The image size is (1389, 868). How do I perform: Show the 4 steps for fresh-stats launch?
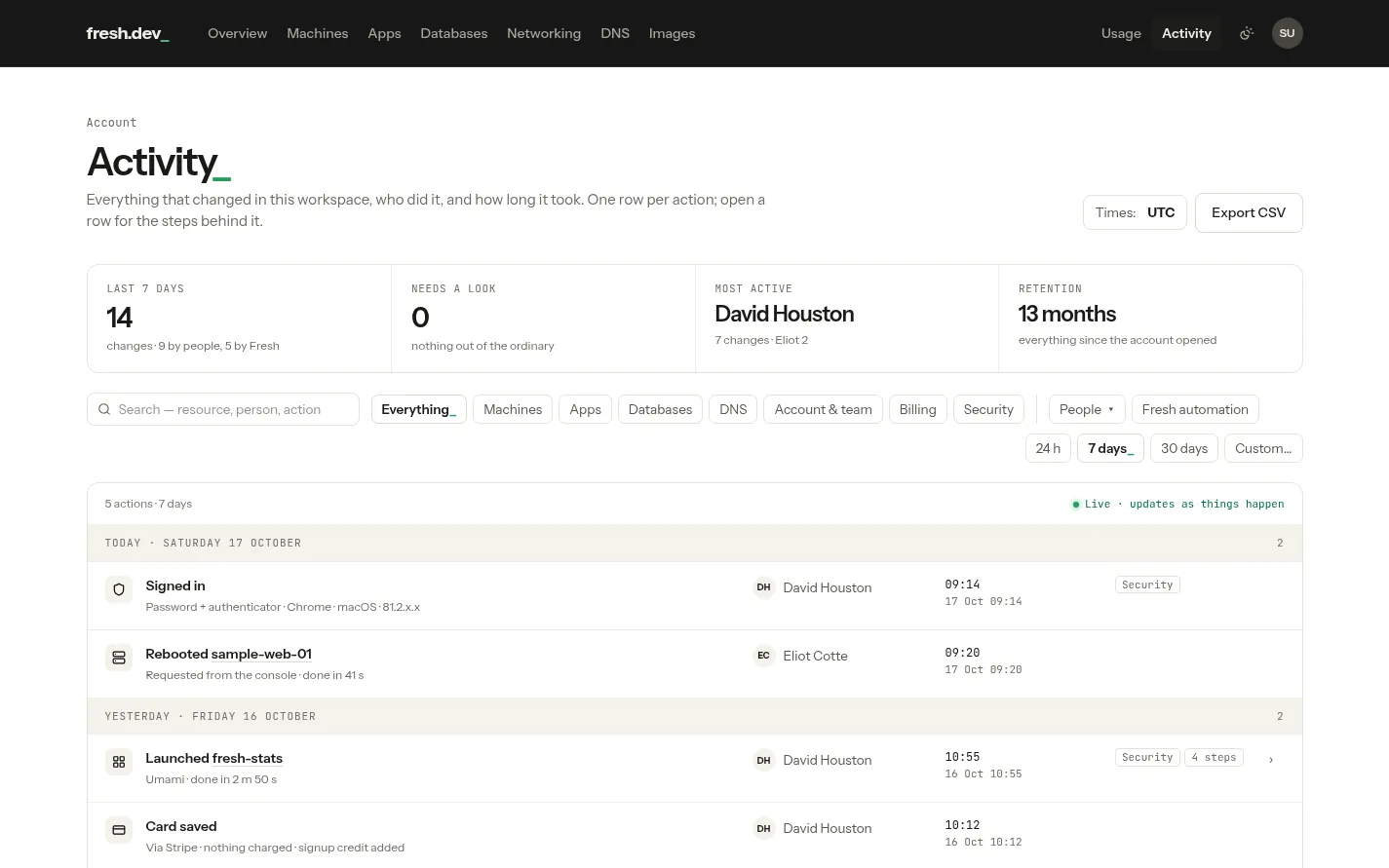pyautogui.click(x=1214, y=758)
